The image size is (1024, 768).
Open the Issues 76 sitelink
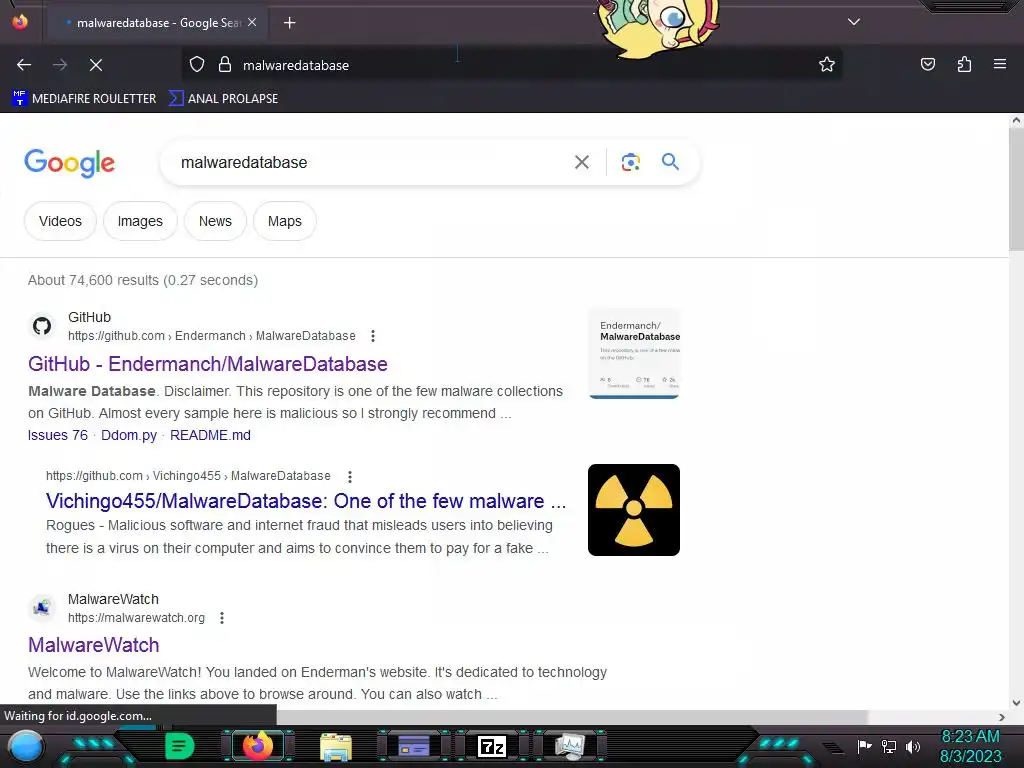57,435
